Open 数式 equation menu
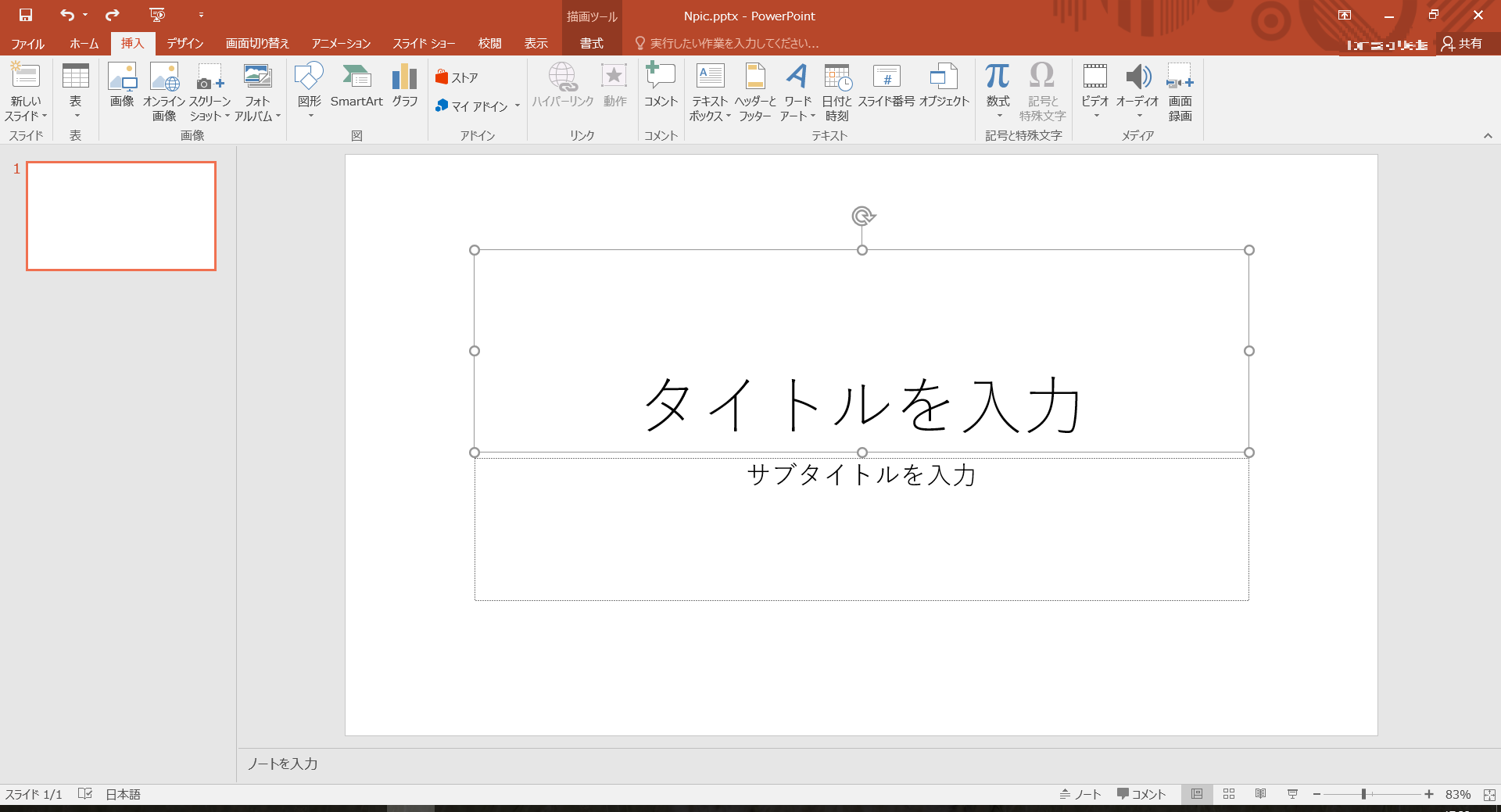The width and height of the screenshot is (1501, 812). (x=998, y=92)
